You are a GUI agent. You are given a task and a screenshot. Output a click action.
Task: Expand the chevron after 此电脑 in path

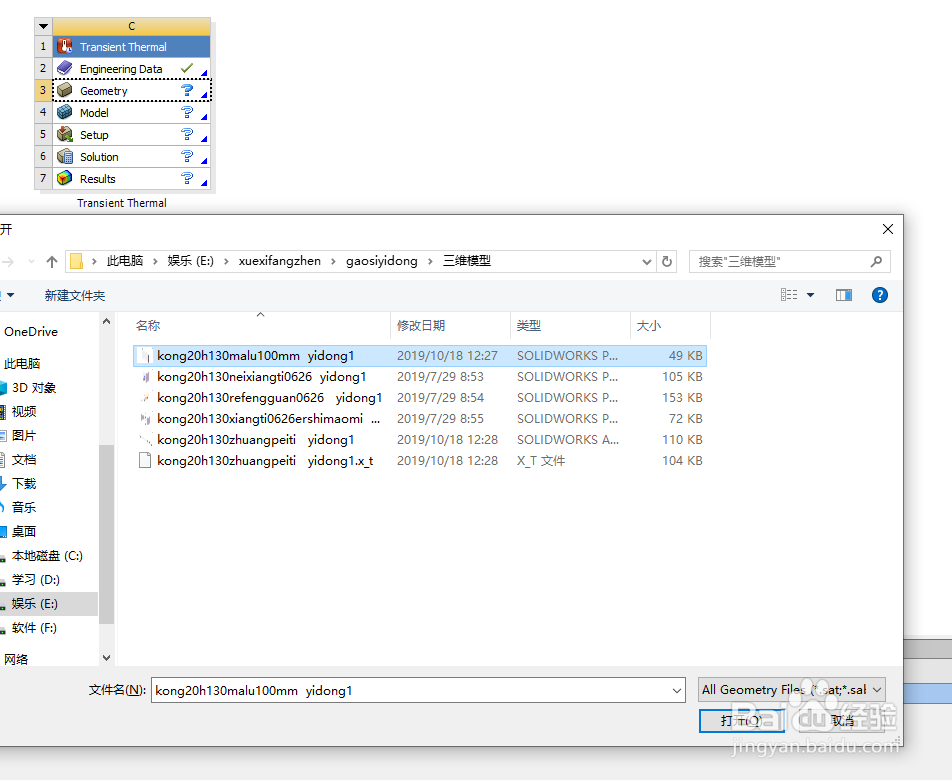coord(155,262)
